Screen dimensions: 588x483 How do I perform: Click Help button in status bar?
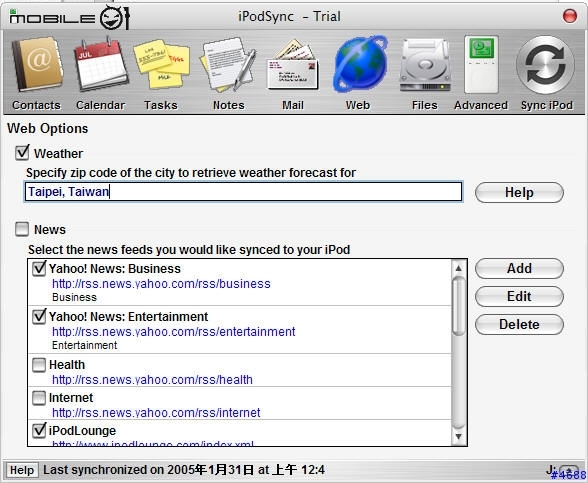tap(22, 470)
